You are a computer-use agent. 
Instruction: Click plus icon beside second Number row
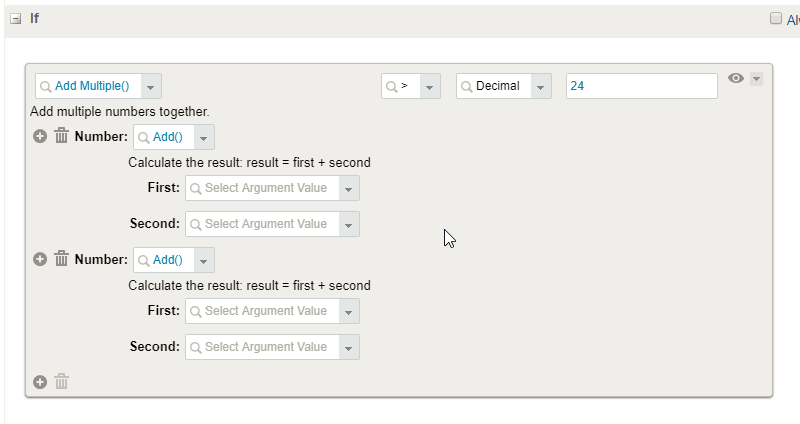pos(40,259)
